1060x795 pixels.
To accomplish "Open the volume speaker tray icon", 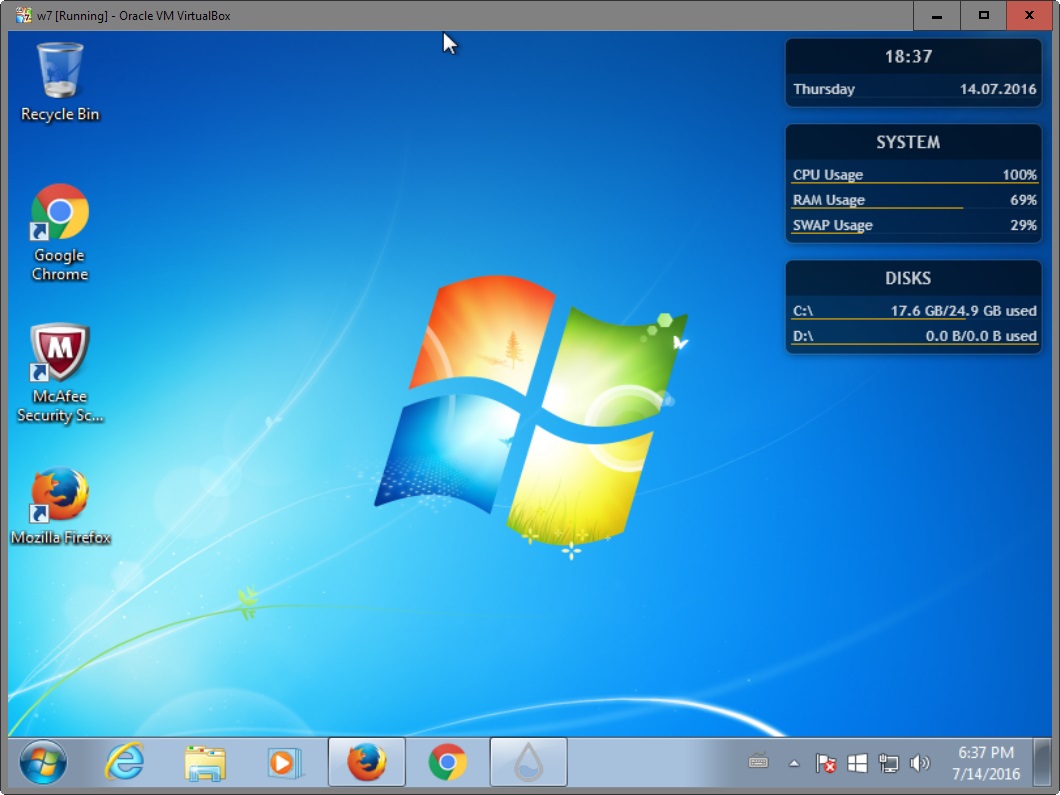I will click(x=919, y=763).
